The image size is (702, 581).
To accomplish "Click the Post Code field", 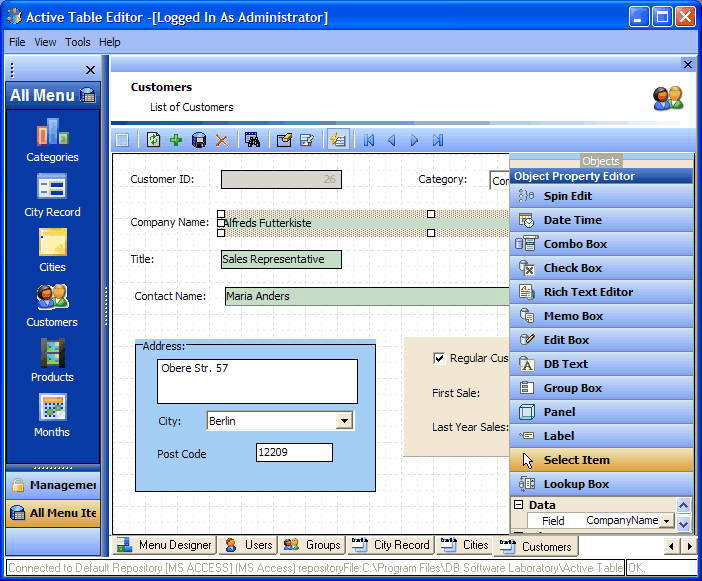I will 294,453.
